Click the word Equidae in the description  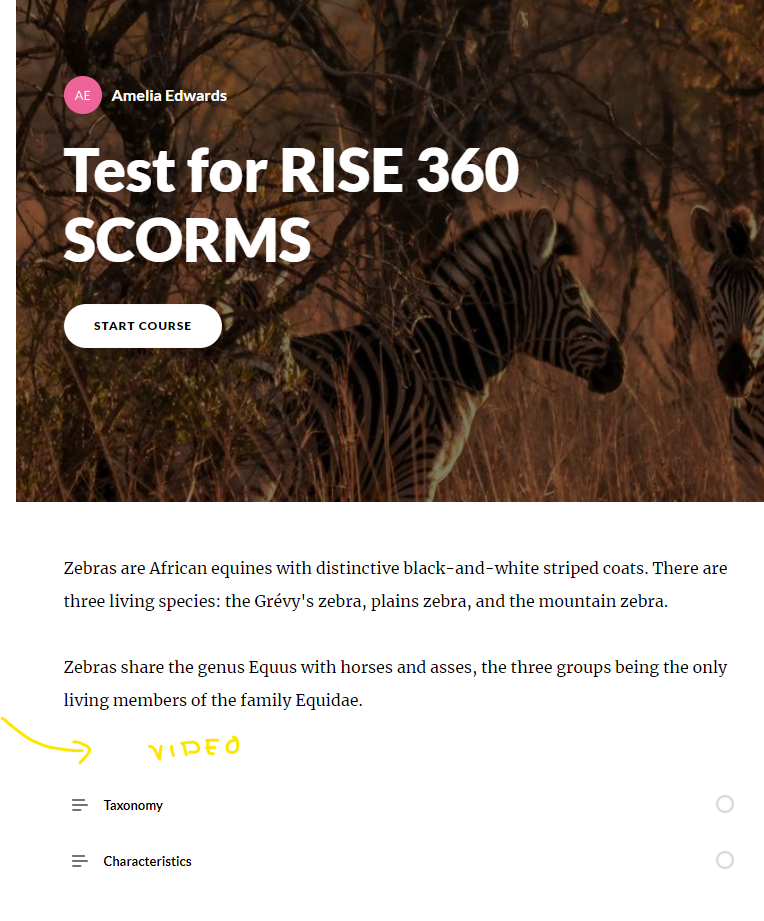click(329, 701)
